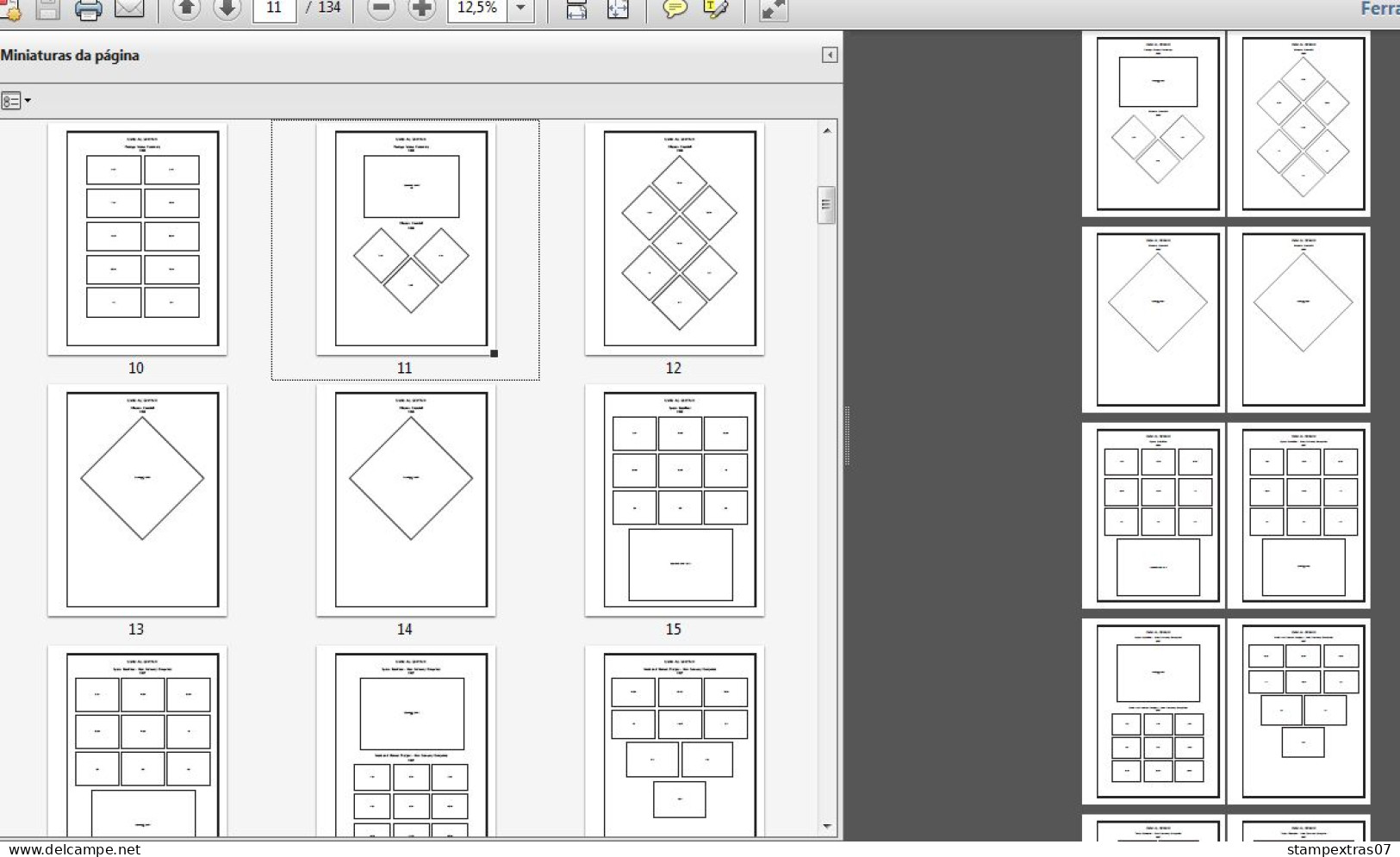Select the thumbnail below page 13
This screenshot has width=1400, height=857.
137,742
